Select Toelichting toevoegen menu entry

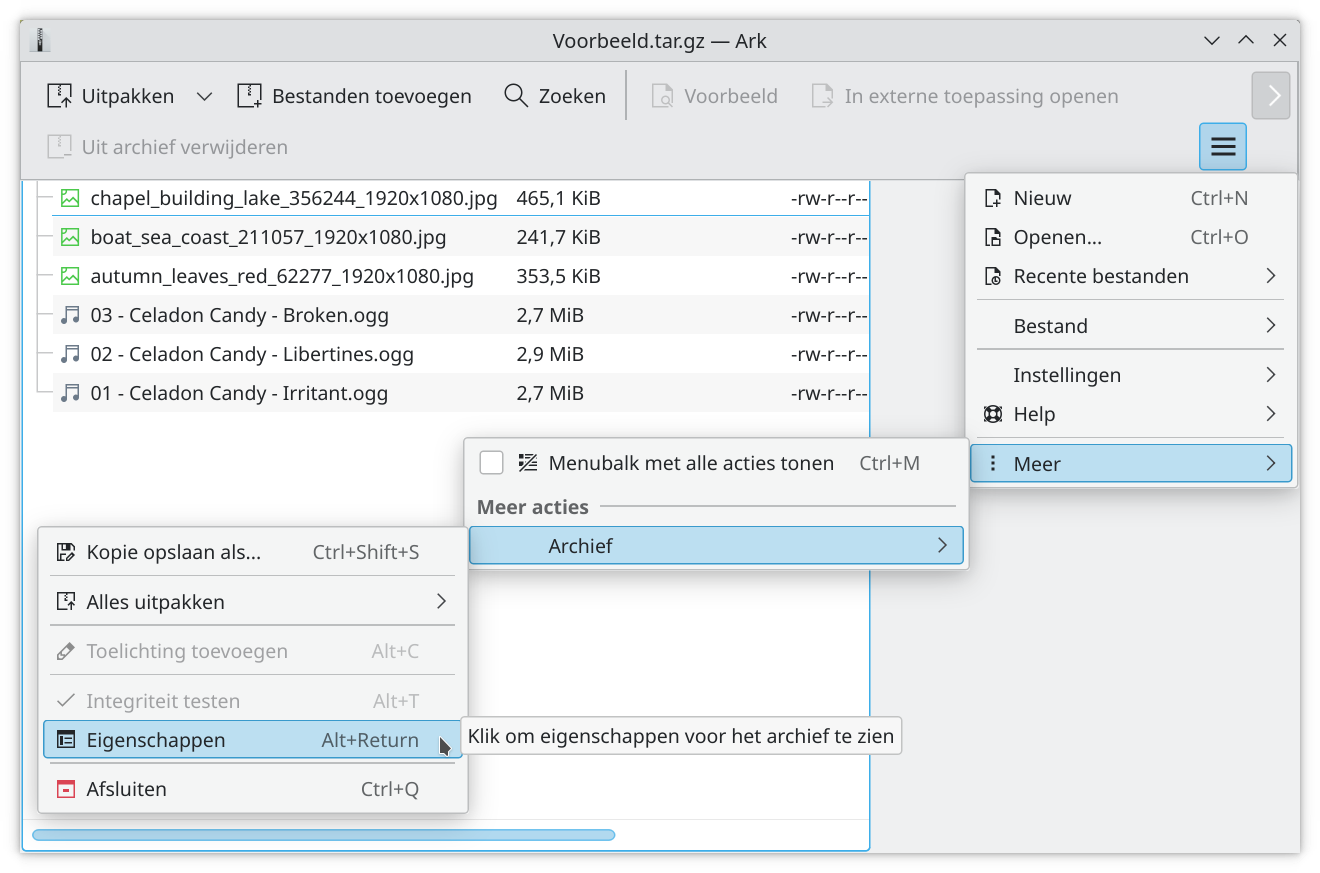(253, 651)
